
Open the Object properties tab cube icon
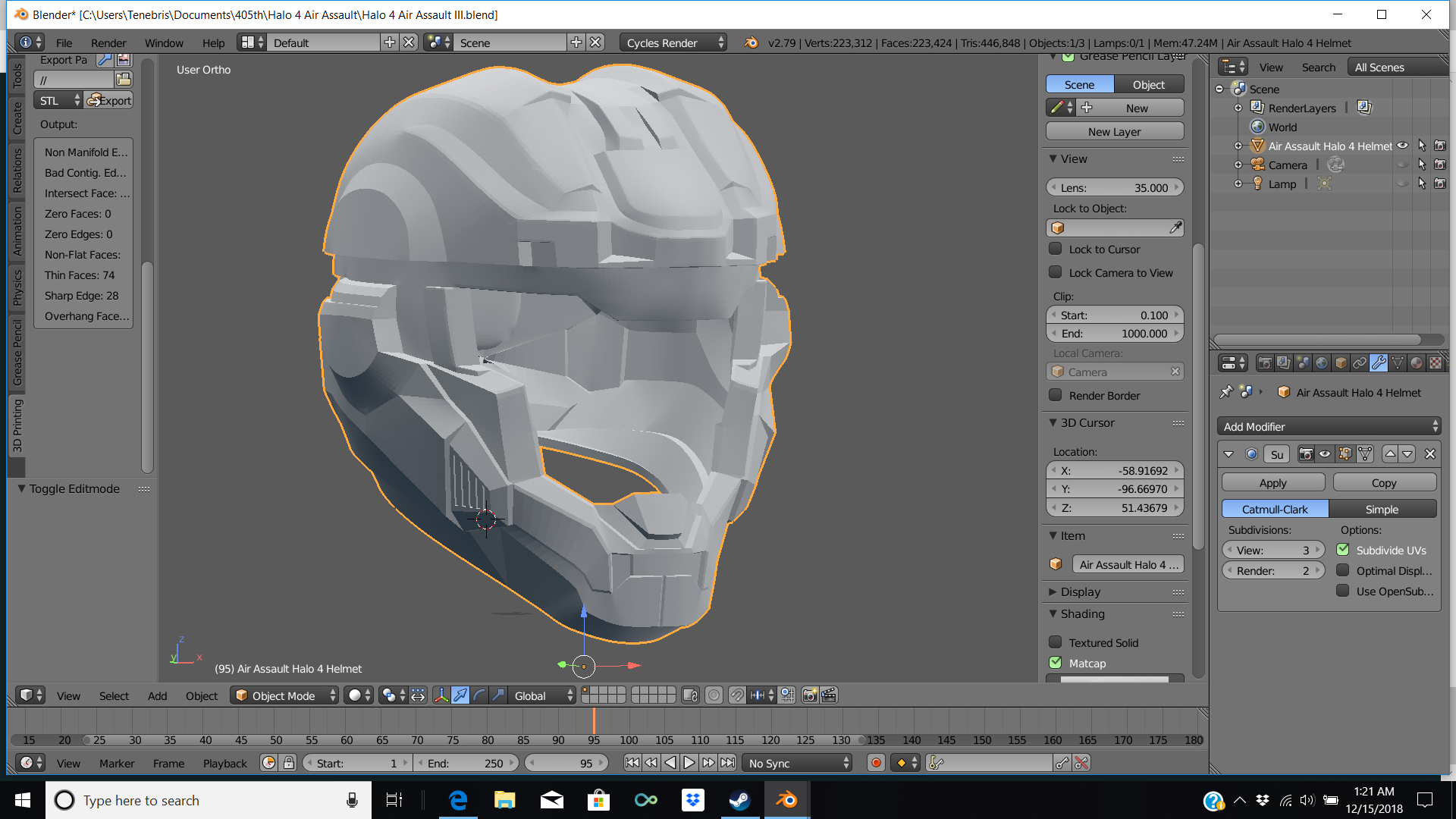click(x=1341, y=363)
